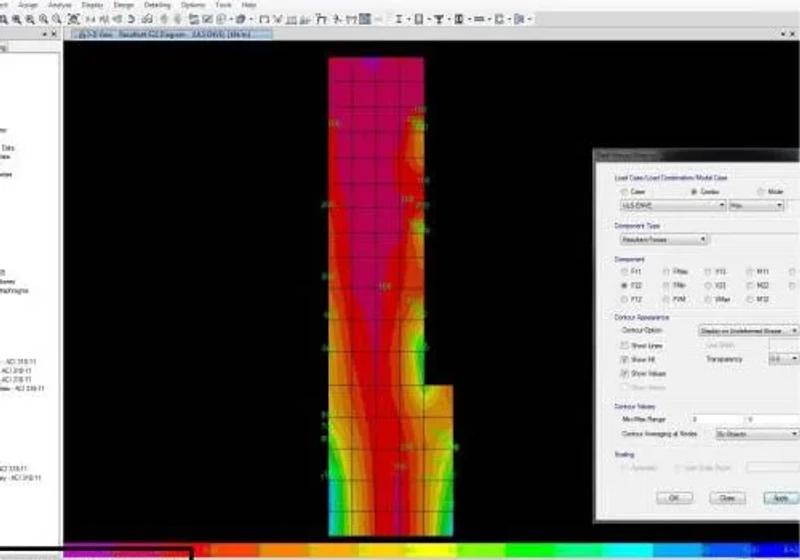Set the default 3-D view toolbar icon
The width and height of the screenshot is (800, 560).
(91, 19)
